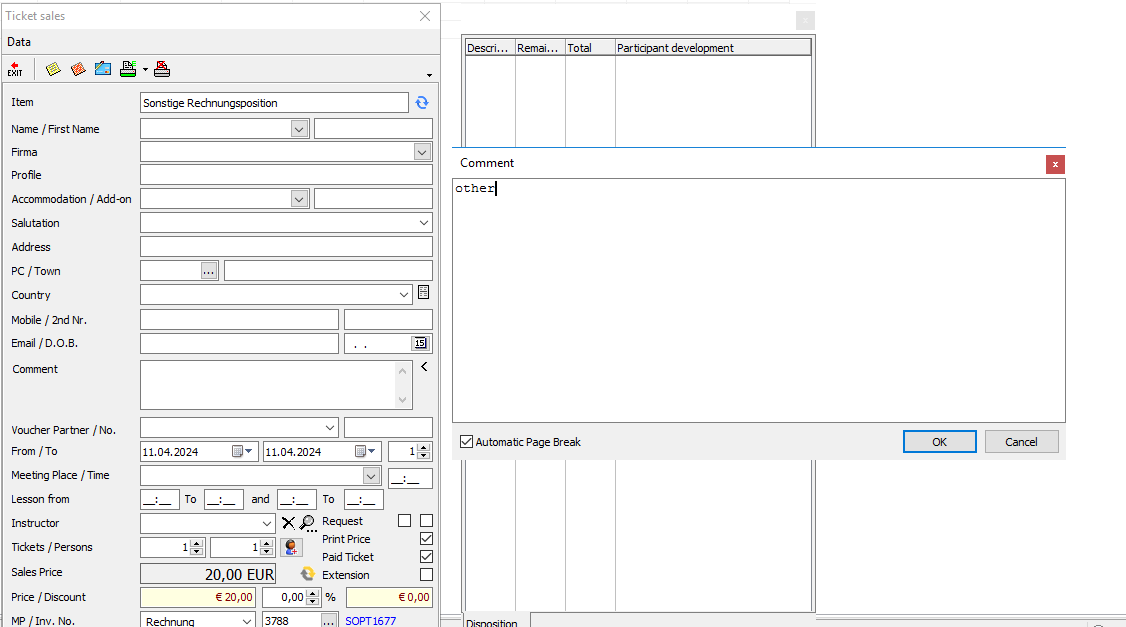Open the arrow beside the green printer icon
This screenshot has width=1126, height=627.
pos(145,70)
